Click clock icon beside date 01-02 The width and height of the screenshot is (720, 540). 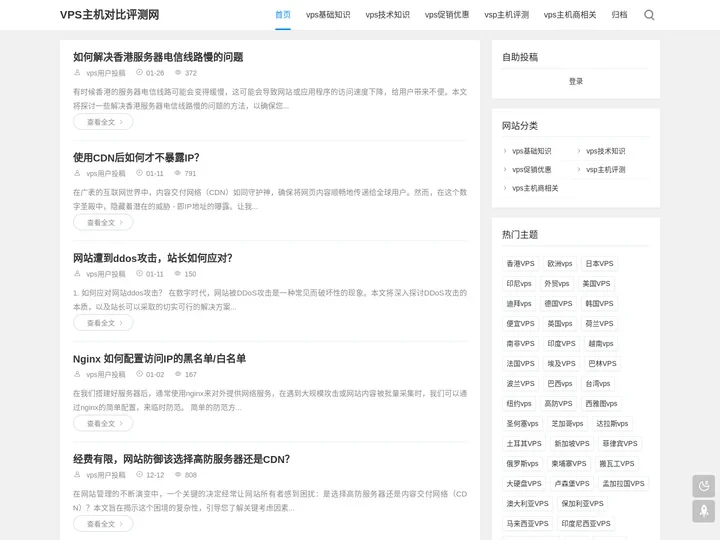[x=140, y=374]
